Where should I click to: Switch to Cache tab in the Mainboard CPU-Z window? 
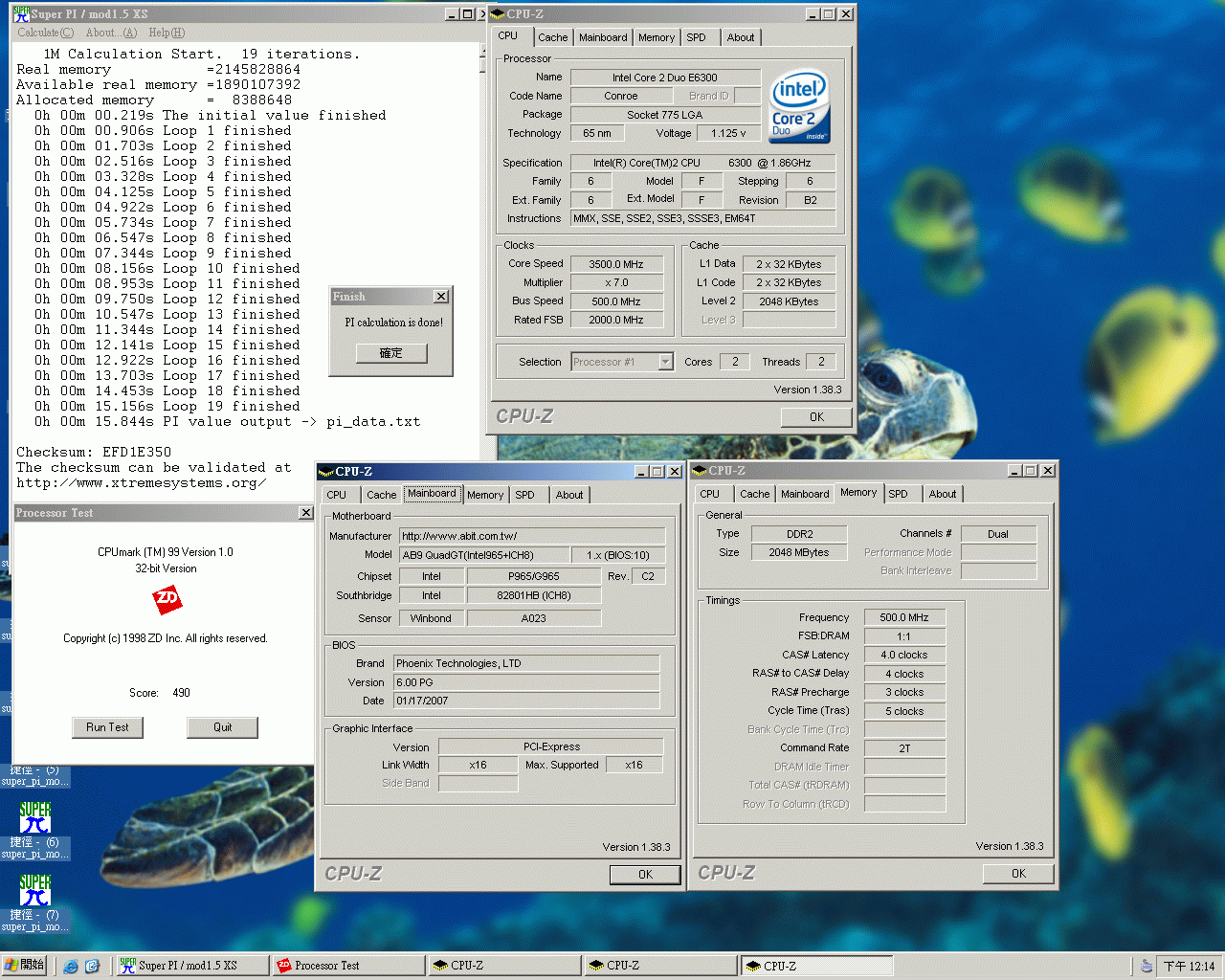[382, 495]
